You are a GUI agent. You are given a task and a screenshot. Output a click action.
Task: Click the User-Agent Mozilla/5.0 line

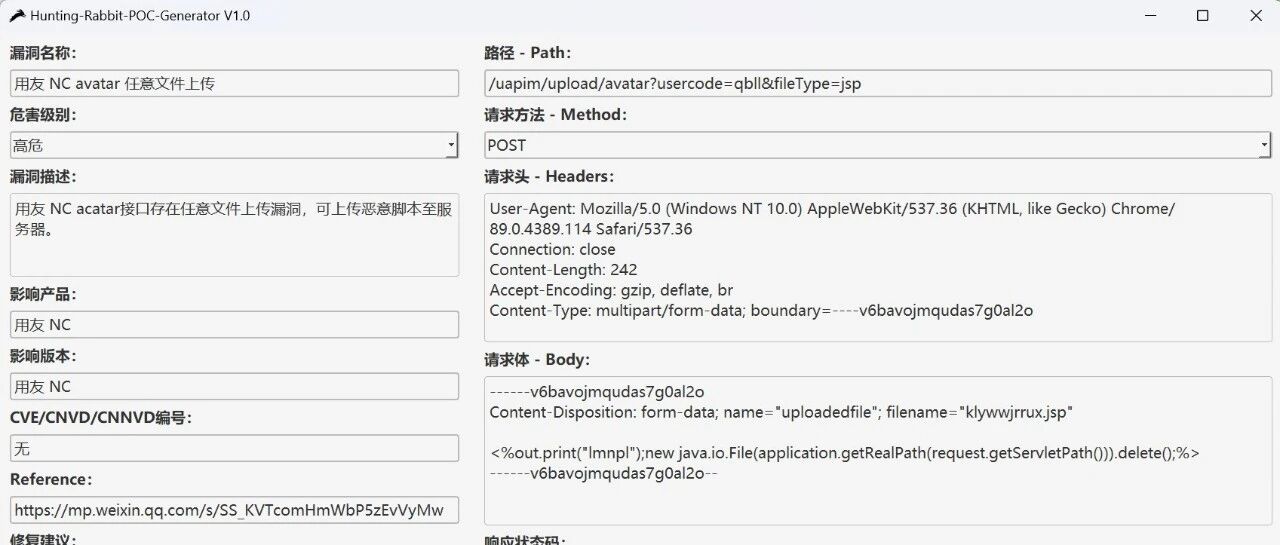832,219
